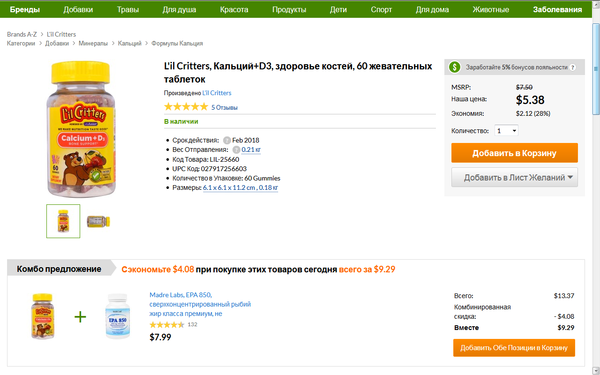
Task: Click the star rating under Madre Labs EPA 850
Action: [x=167, y=325]
